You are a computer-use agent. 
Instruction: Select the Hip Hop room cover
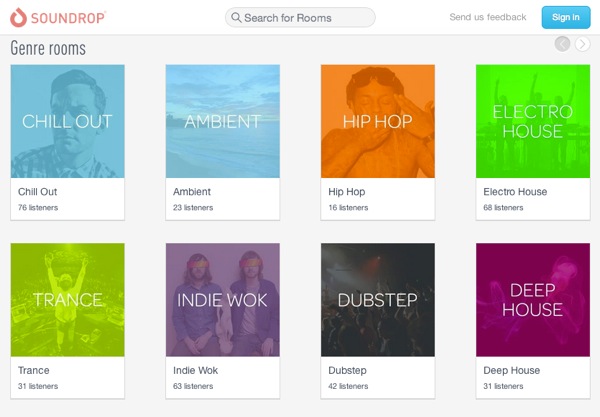coord(377,121)
